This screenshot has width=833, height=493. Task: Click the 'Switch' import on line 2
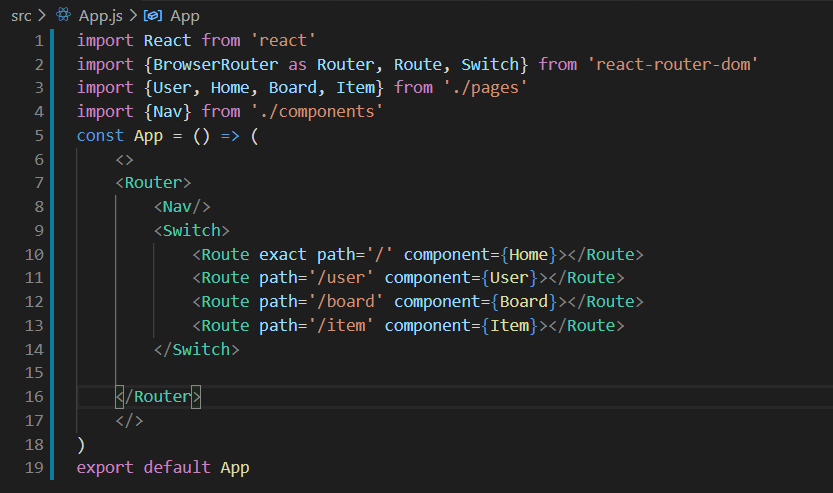tap(490, 64)
